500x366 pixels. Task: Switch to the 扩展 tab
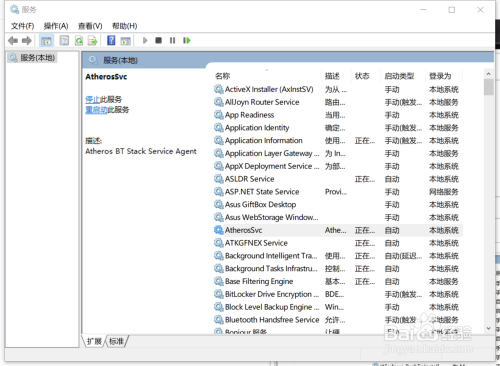94,341
